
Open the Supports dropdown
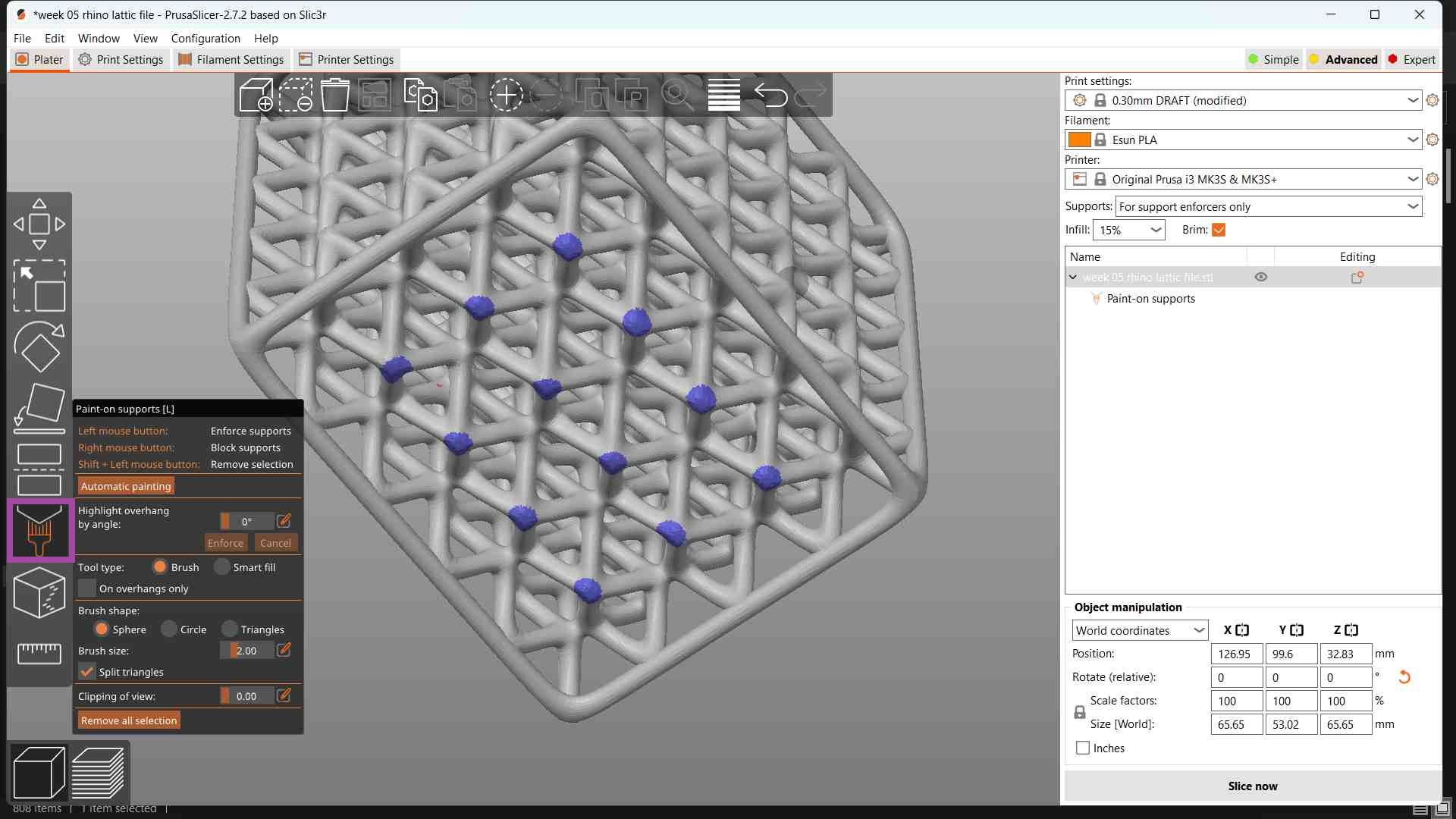point(1268,207)
